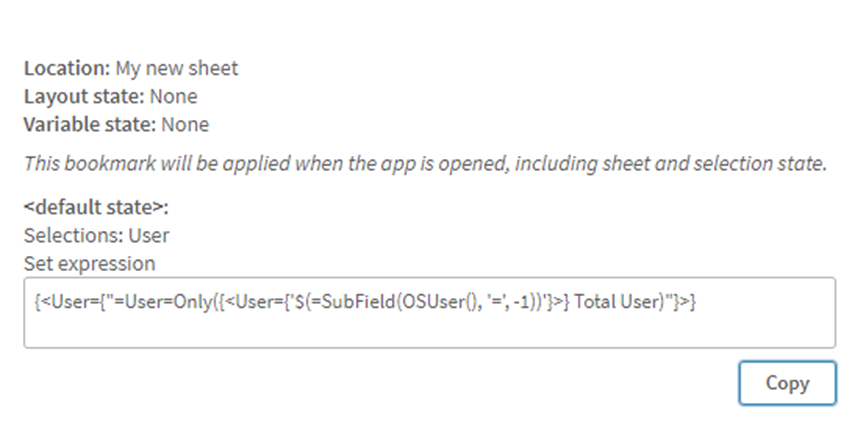The height and width of the screenshot is (430, 855).
Task: Click the 'Selections:' label
Action: coord(66,236)
